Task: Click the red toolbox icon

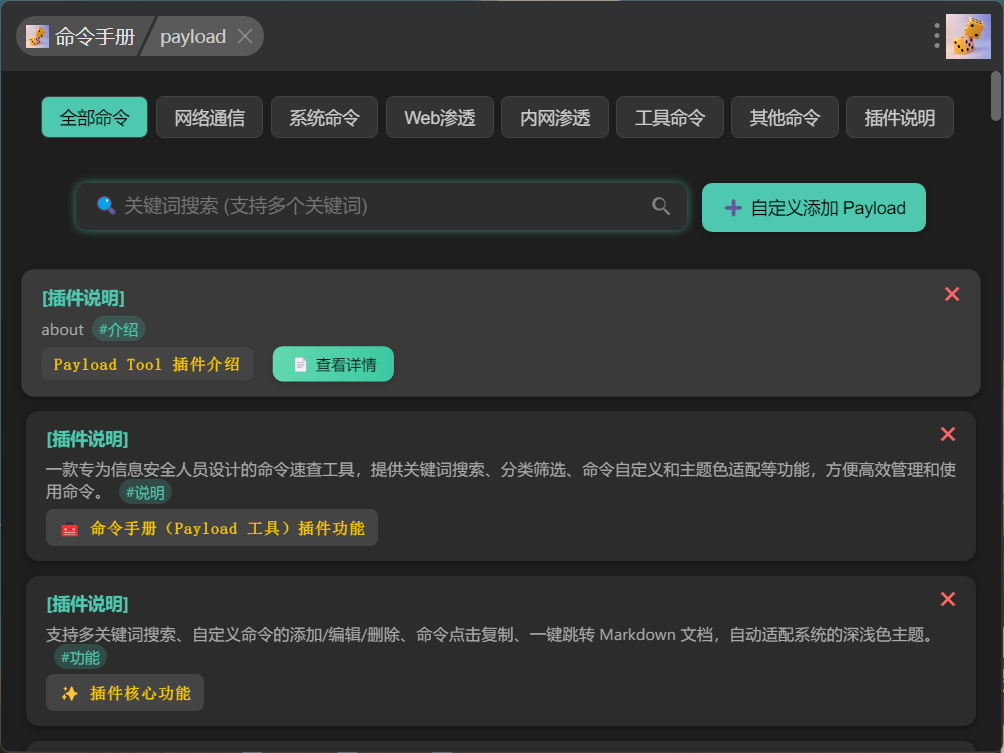Action: tap(70, 529)
